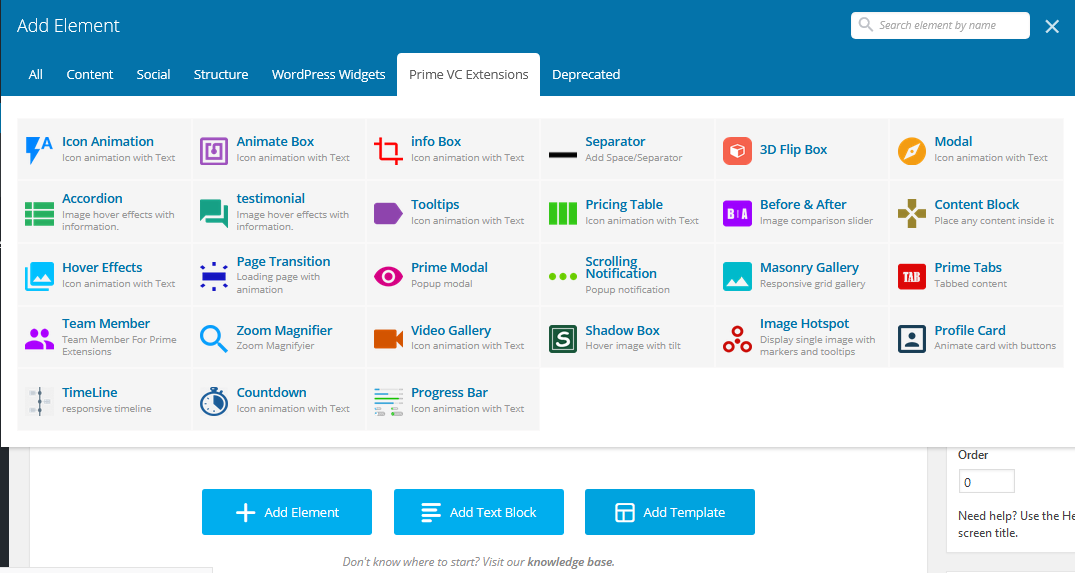The height and width of the screenshot is (573, 1075).
Task: Open the knowledge base link
Action: click(570, 562)
